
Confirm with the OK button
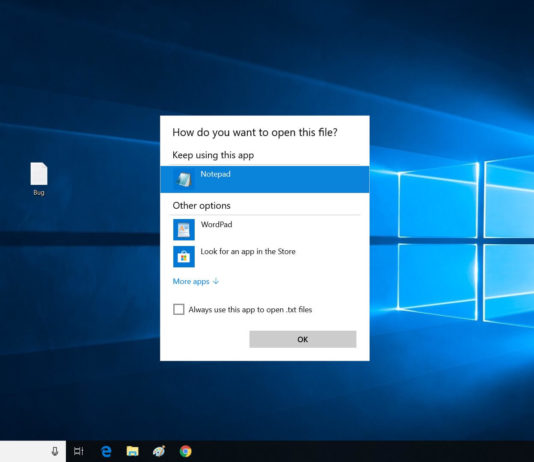point(303,339)
